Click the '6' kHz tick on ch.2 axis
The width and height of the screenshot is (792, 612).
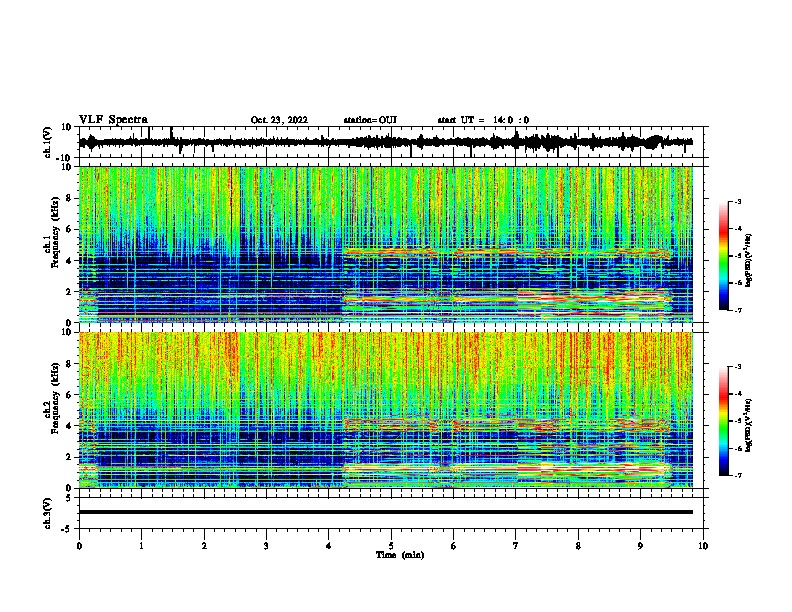[70, 395]
